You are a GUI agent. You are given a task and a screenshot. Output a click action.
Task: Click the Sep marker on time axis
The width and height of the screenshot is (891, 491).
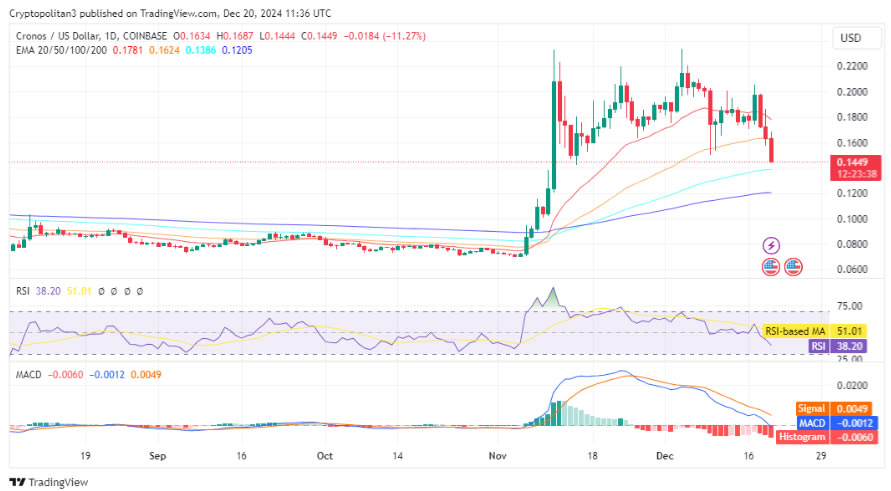coord(155,454)
